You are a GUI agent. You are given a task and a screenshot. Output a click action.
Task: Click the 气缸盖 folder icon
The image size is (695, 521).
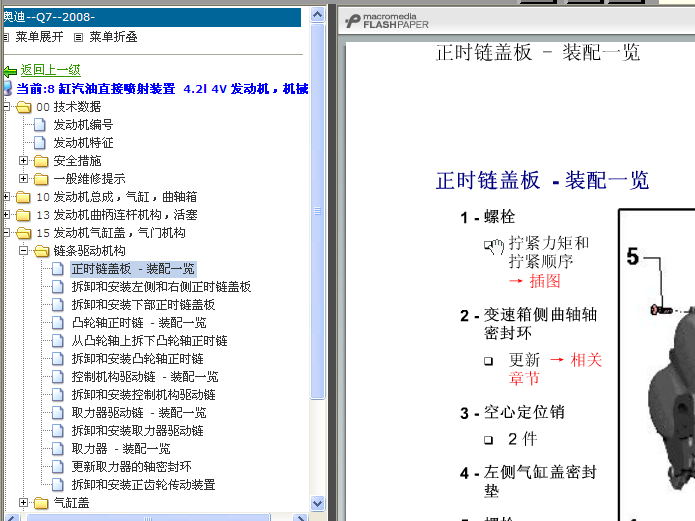(41, 503)
